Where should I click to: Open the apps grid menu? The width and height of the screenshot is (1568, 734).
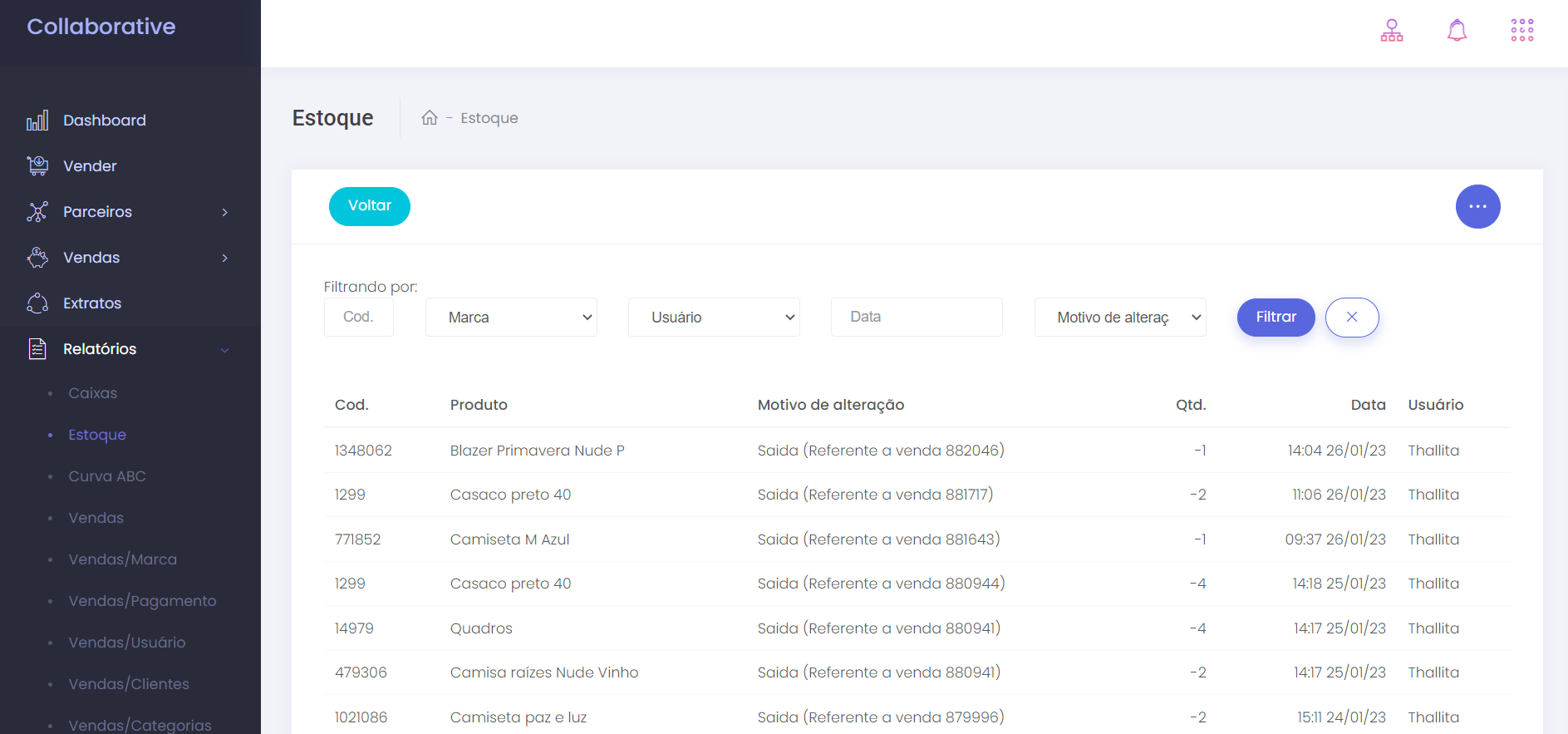pyautogui.click(x=1522, y=31)
